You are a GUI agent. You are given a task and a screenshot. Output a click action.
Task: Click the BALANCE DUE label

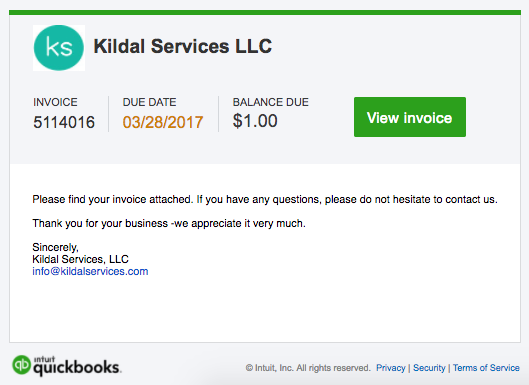point(271,102)
